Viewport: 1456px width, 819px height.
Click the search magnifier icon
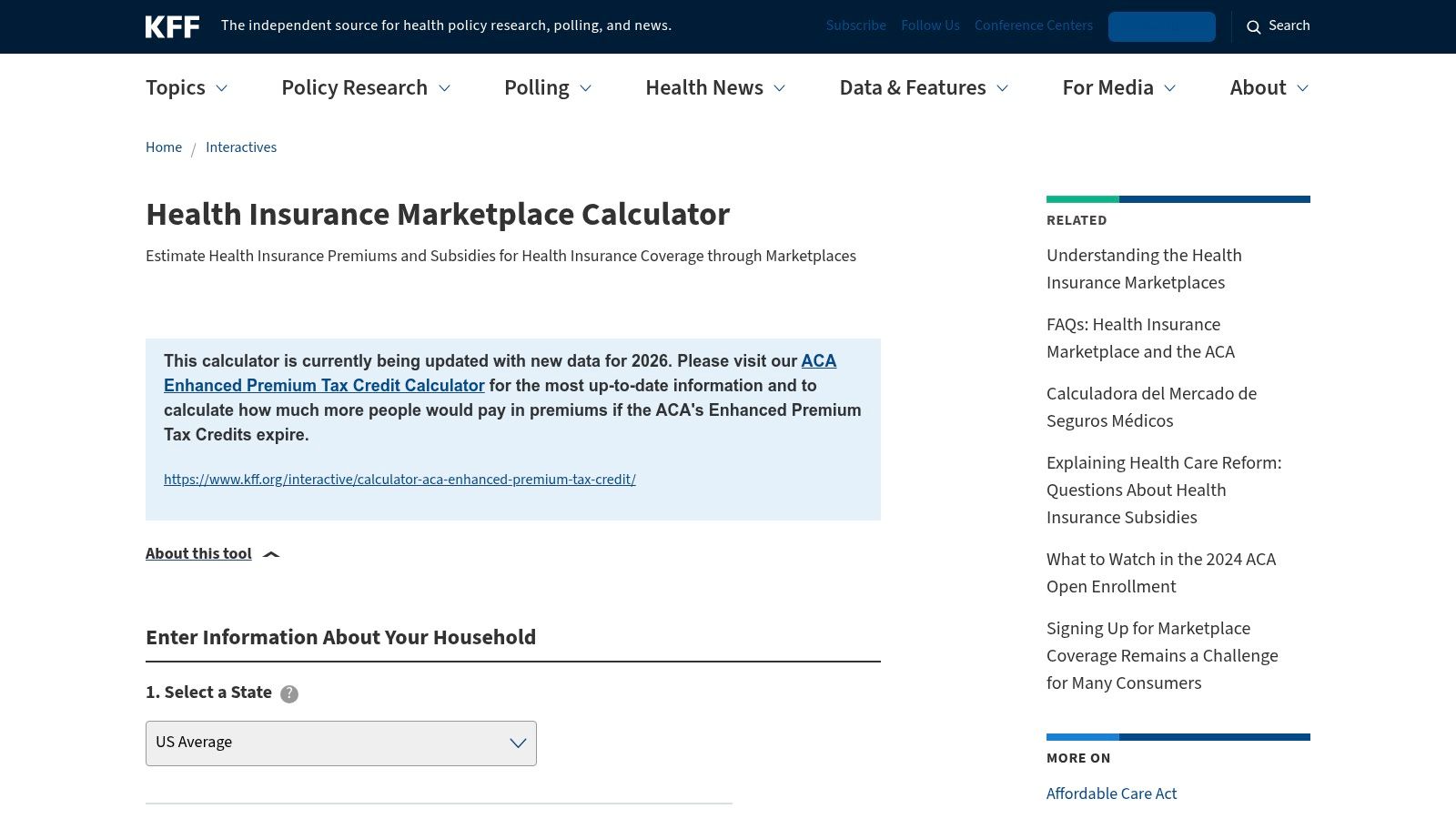point(1254,26)
